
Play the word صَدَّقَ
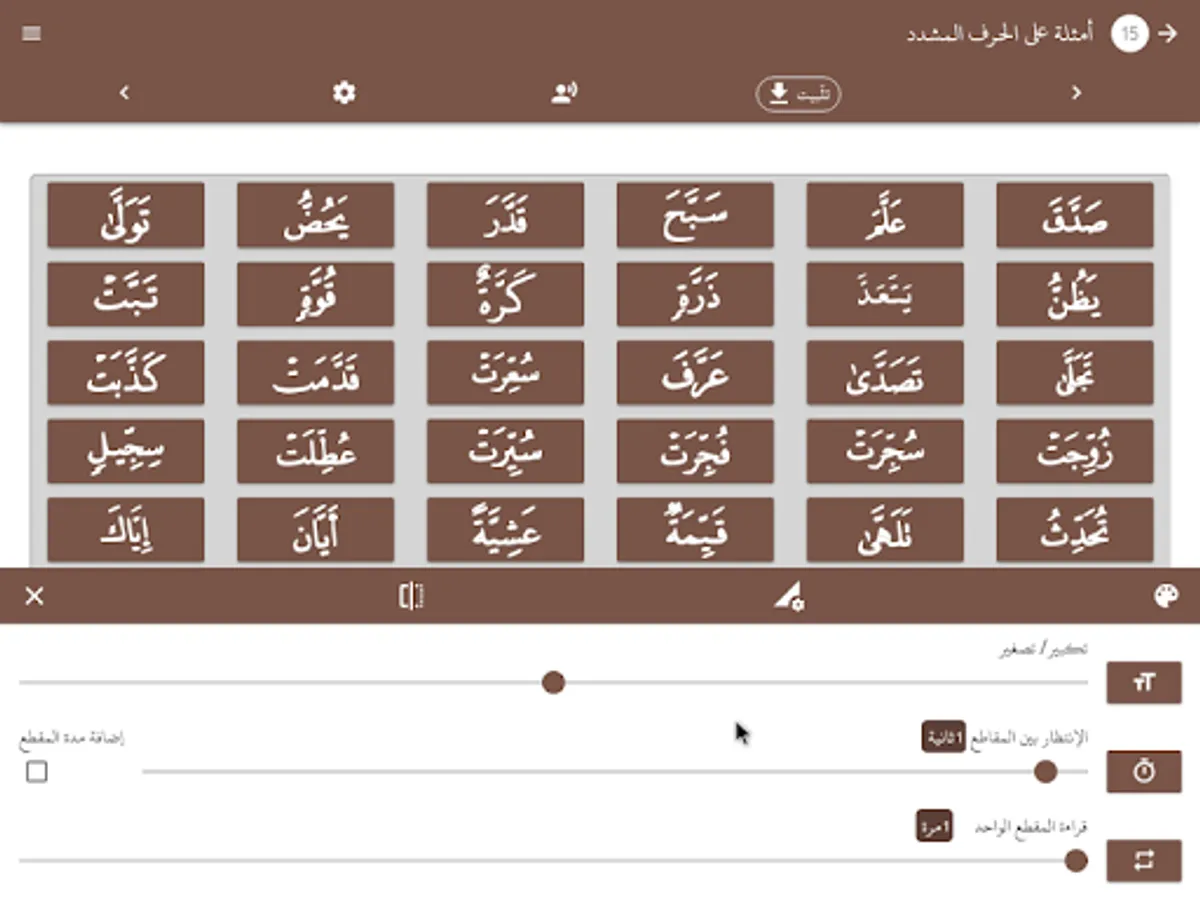pyautogui.click(x=1075, y=215)
